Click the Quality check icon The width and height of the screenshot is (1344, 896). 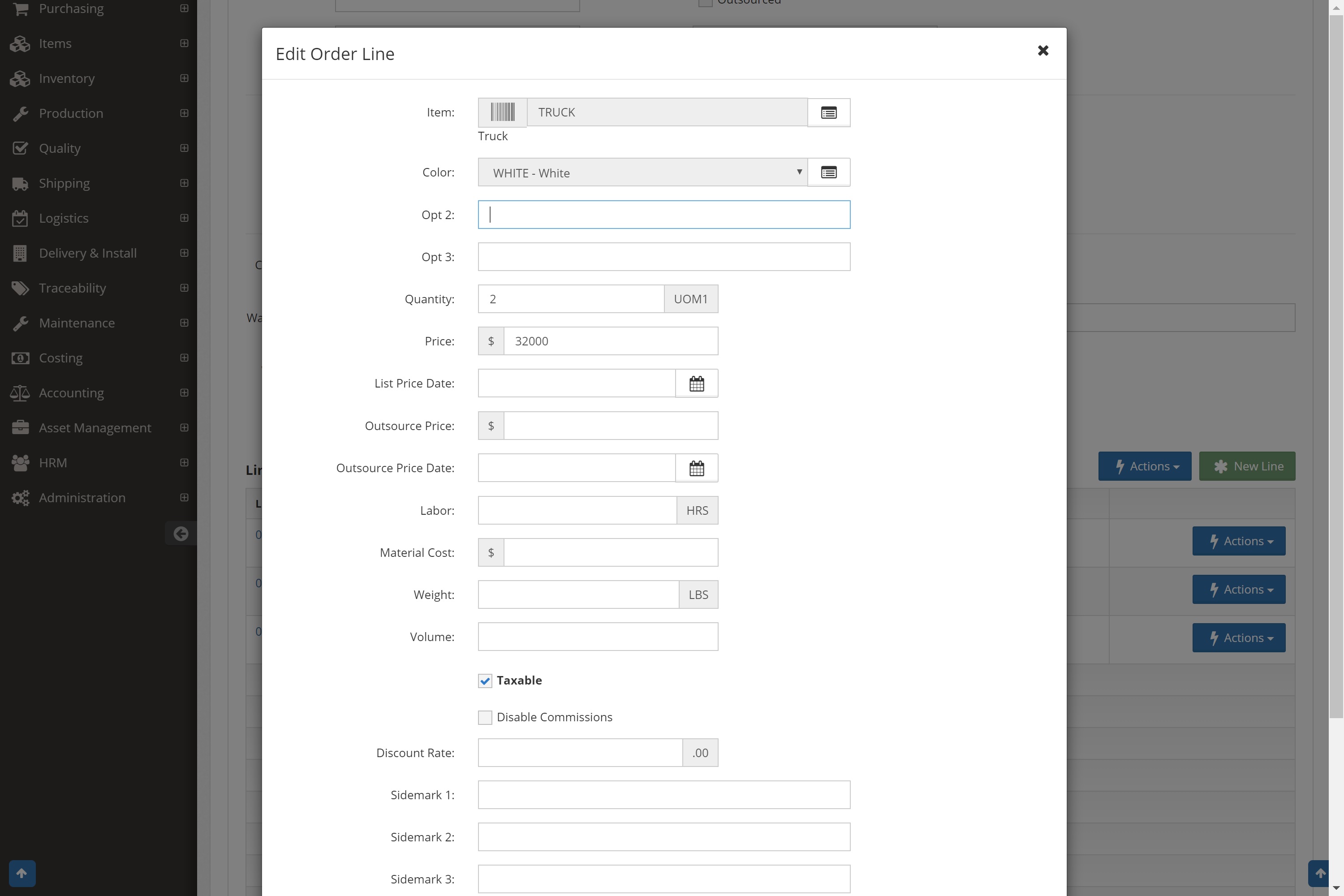(x=20, y=149)
